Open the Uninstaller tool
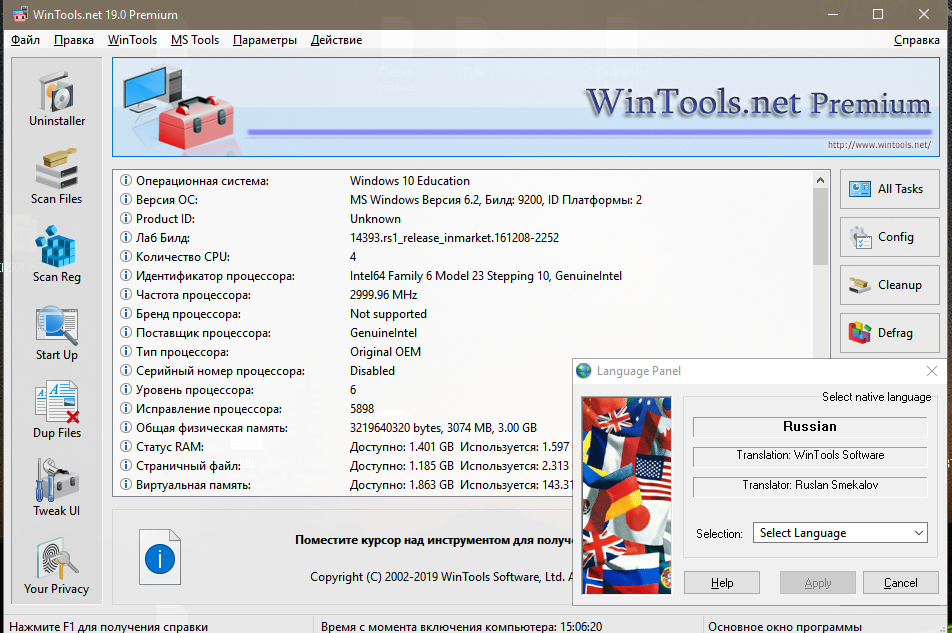The image size is (952, 633). (x=57, y=100)
